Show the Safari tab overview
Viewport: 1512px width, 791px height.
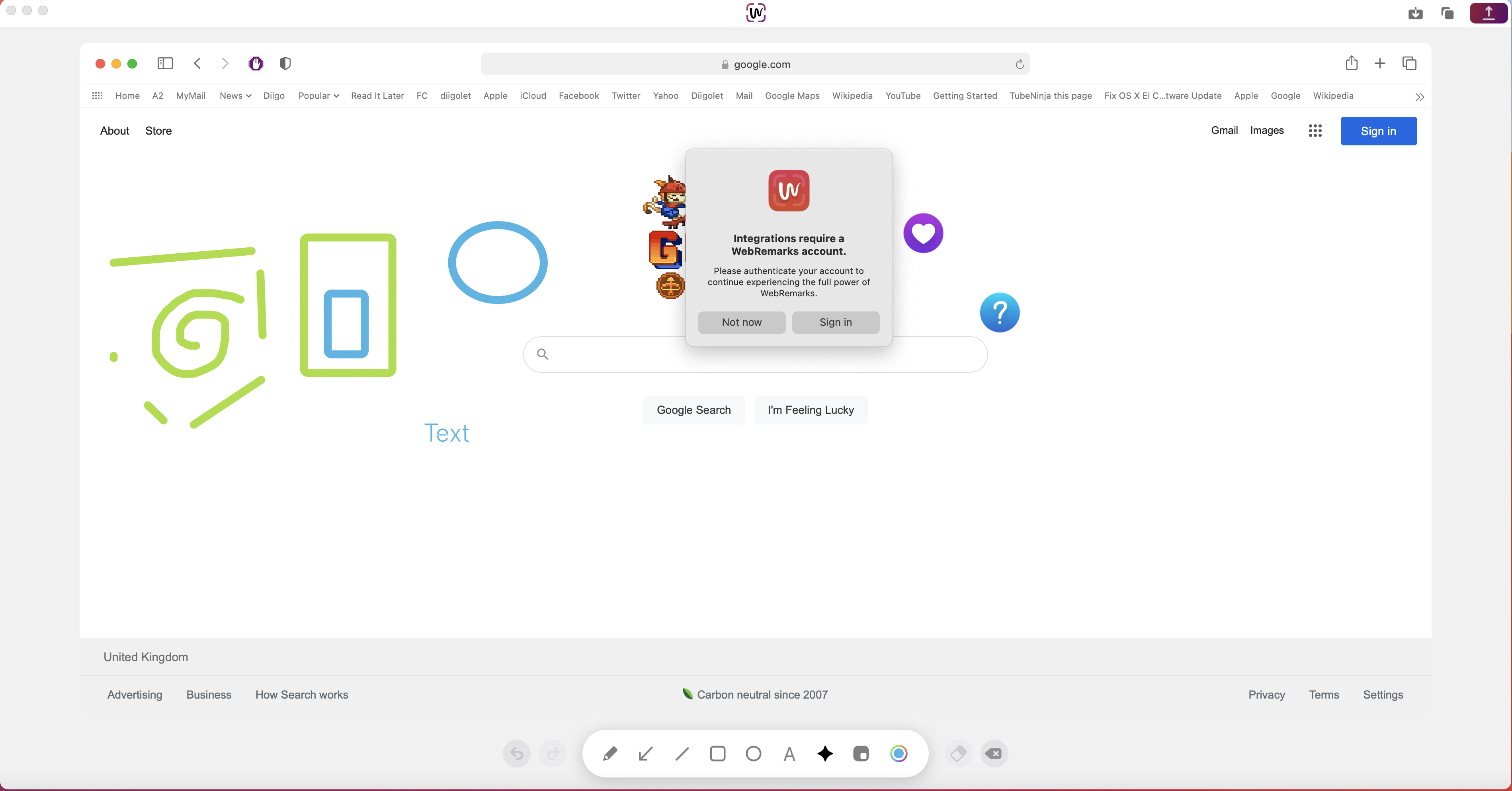tap(1409, 63)
